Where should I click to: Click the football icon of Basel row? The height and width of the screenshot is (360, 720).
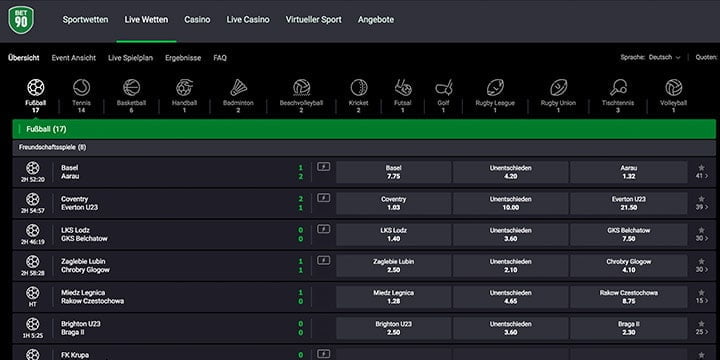point(33,168)
